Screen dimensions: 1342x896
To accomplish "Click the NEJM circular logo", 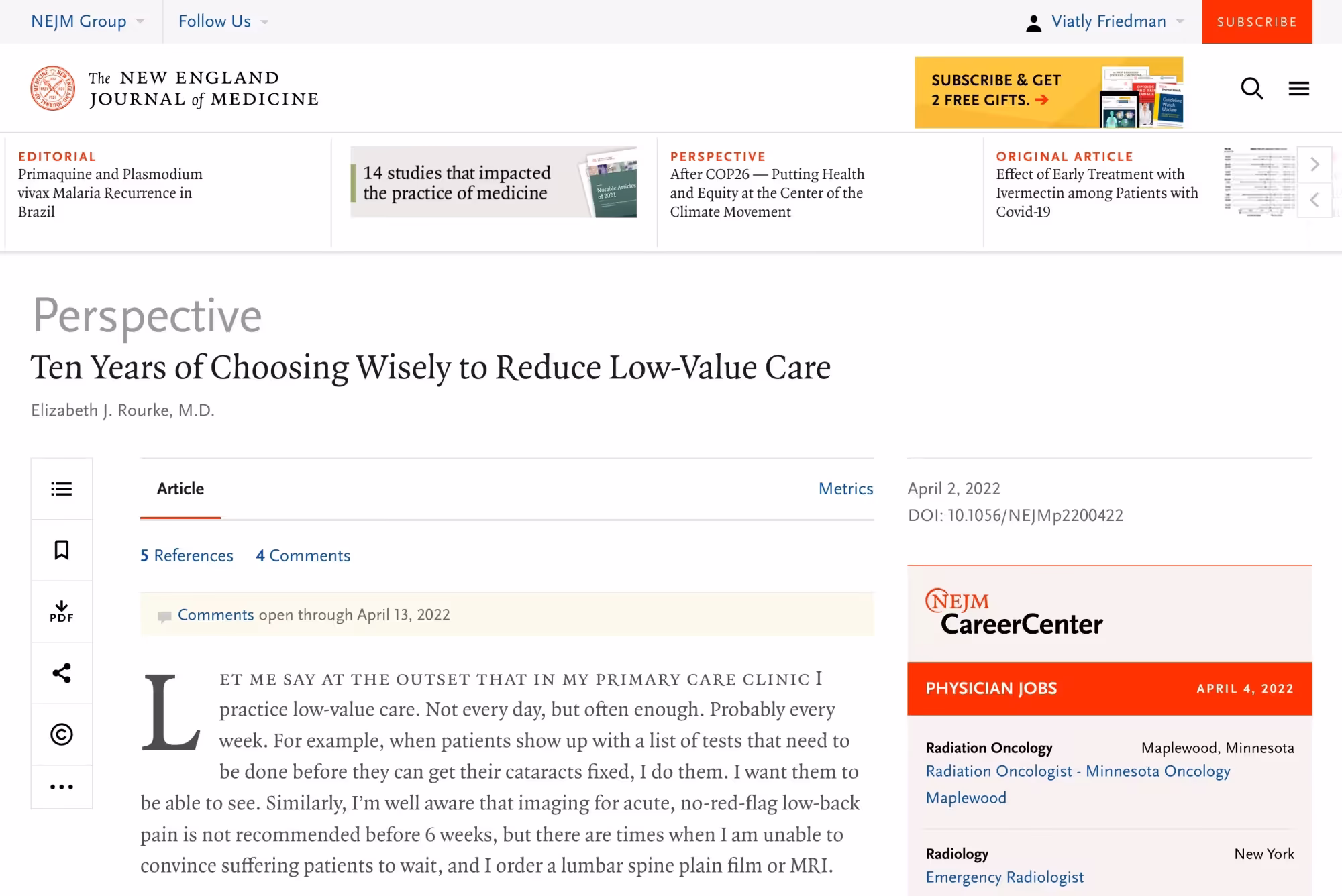I will [x=52, y=89].
